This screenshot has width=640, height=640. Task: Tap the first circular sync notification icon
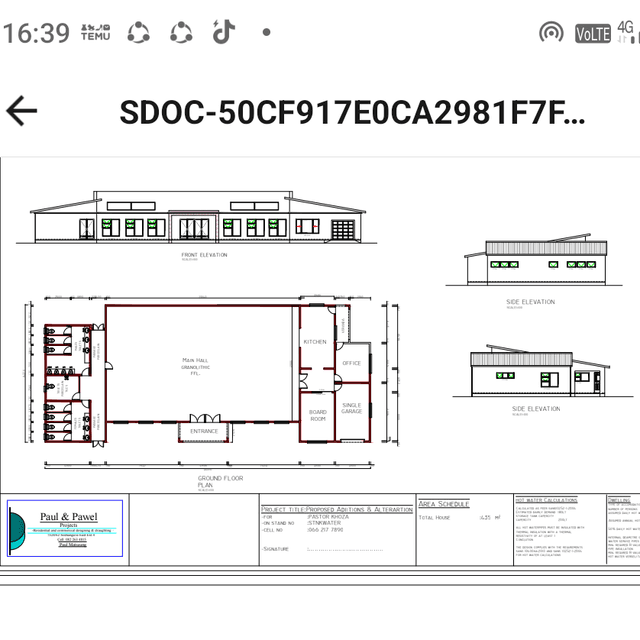(138, 32)
